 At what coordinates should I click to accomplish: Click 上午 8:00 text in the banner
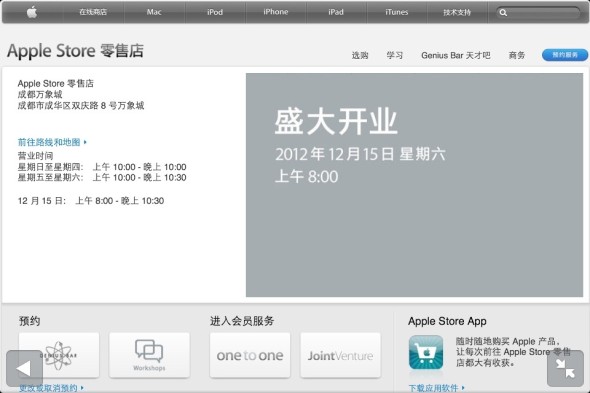(x=307, y=176)
